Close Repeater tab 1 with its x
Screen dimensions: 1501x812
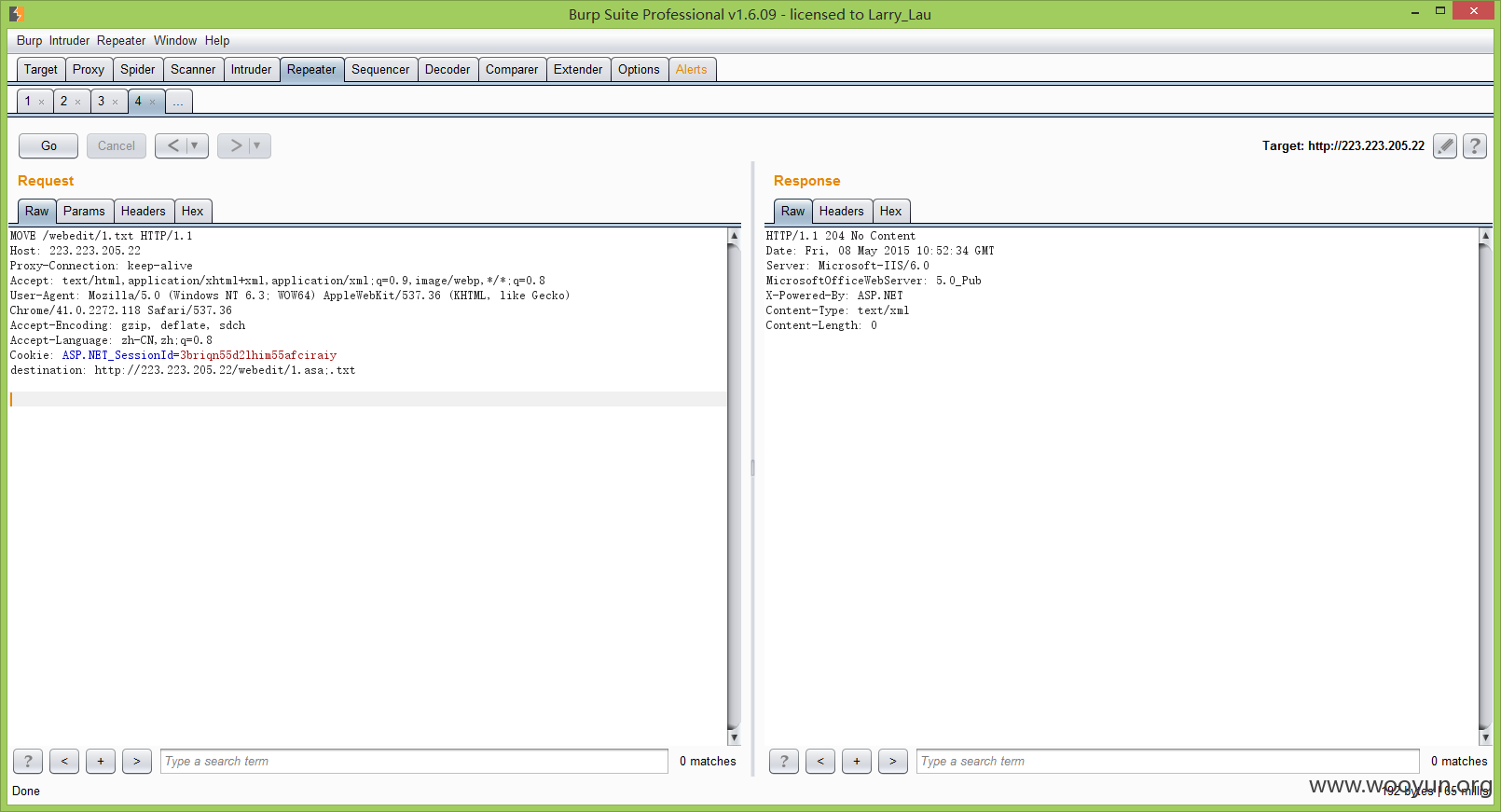[x=41, y=102]
